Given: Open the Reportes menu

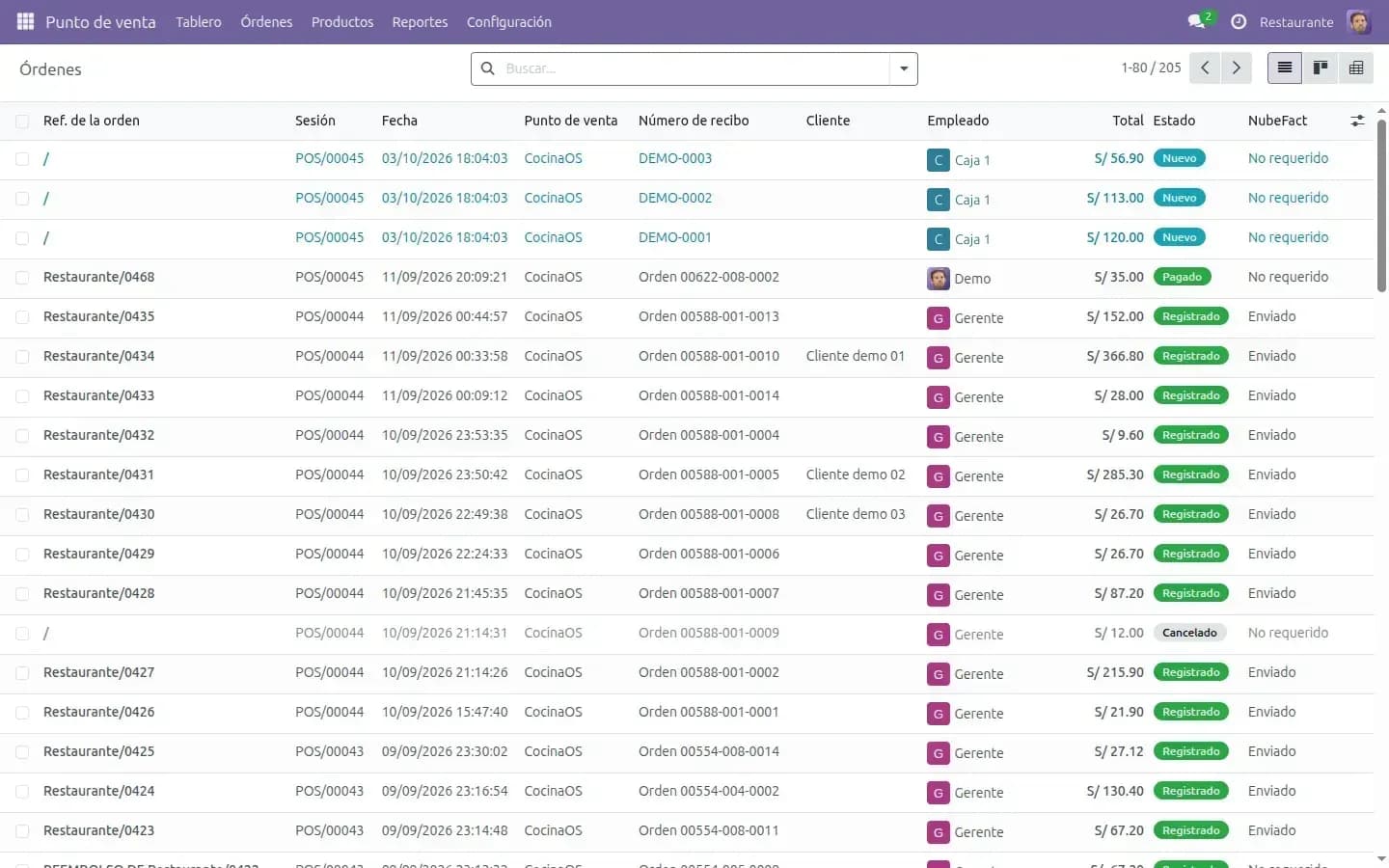Looking at the screenshot, I should pos(420,21).
